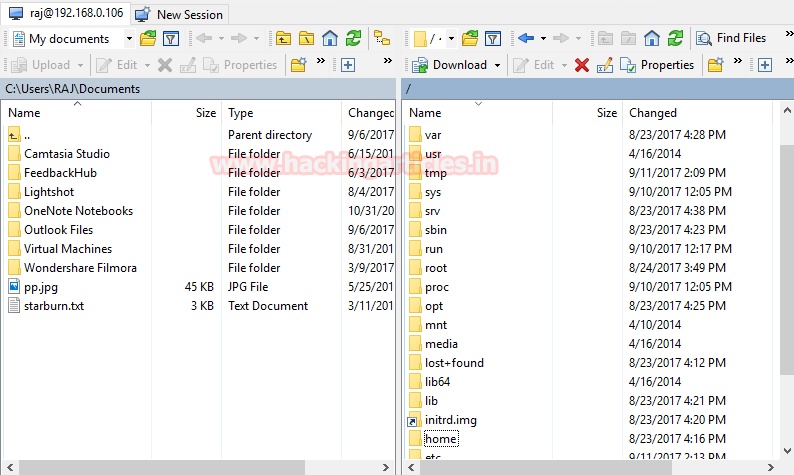Select the FeedbackHub folder
Viewport: 794px width, 475px height.
click(60, 173)
